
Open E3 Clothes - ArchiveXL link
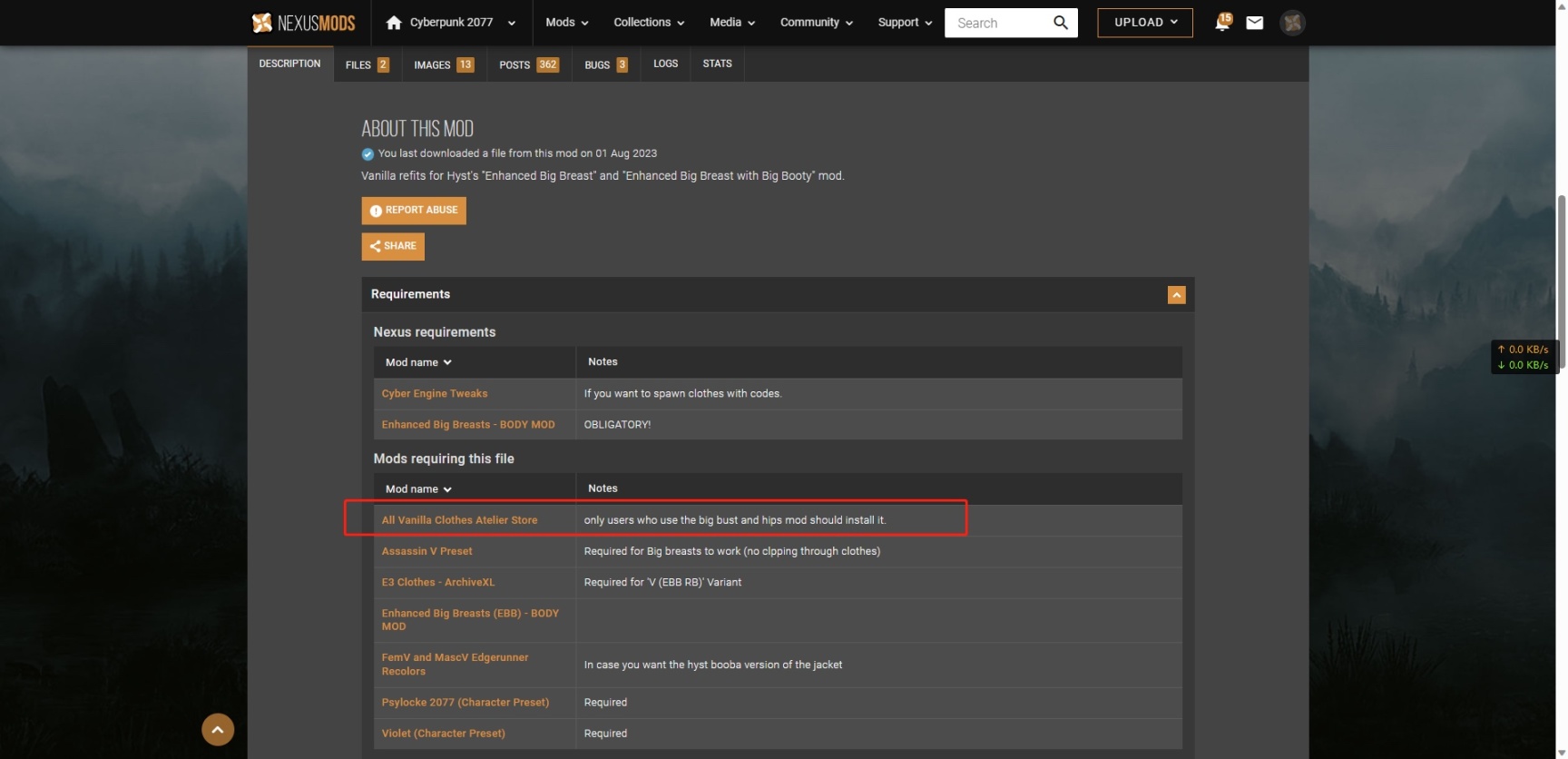pyautogui.click(x=438, y=582)
